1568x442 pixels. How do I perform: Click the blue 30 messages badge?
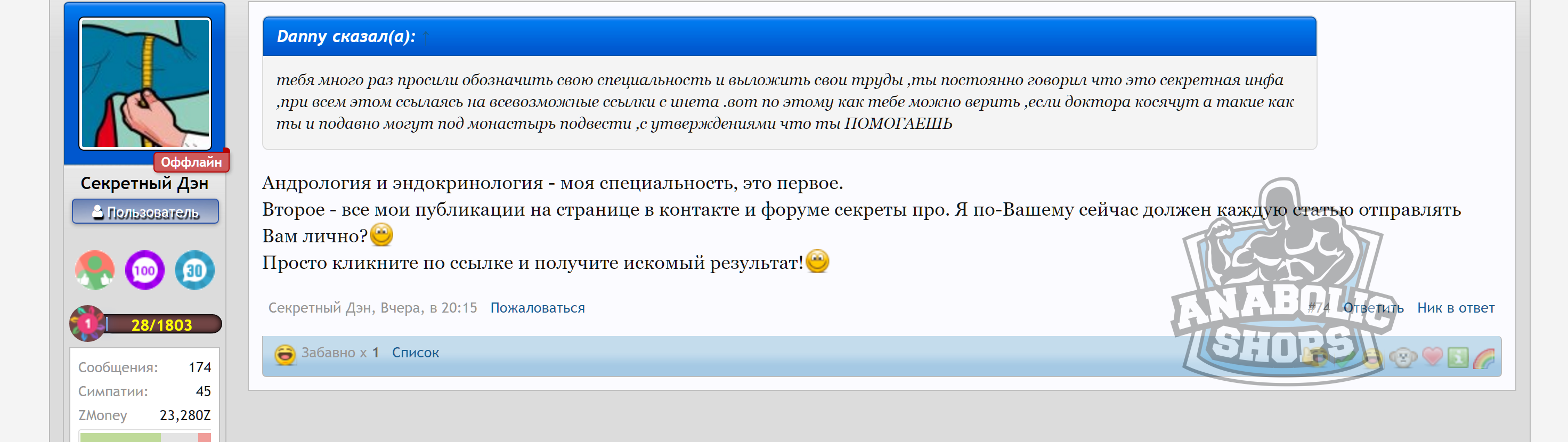(x=194, y=269)
